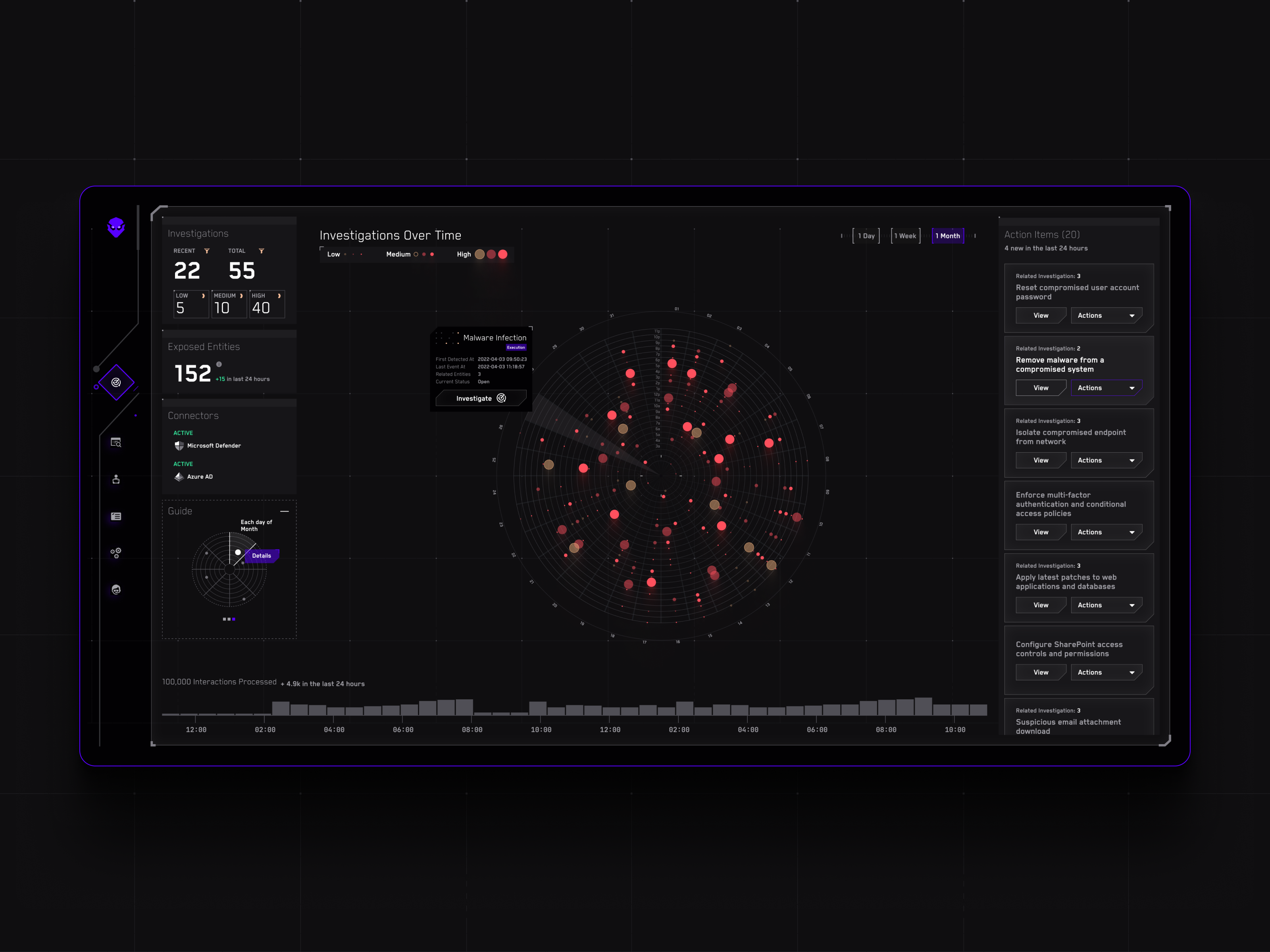The height and width of the screenshot is (952, 1270).
Task: Switch to the 1 Day time range
Action: point(866,235)
